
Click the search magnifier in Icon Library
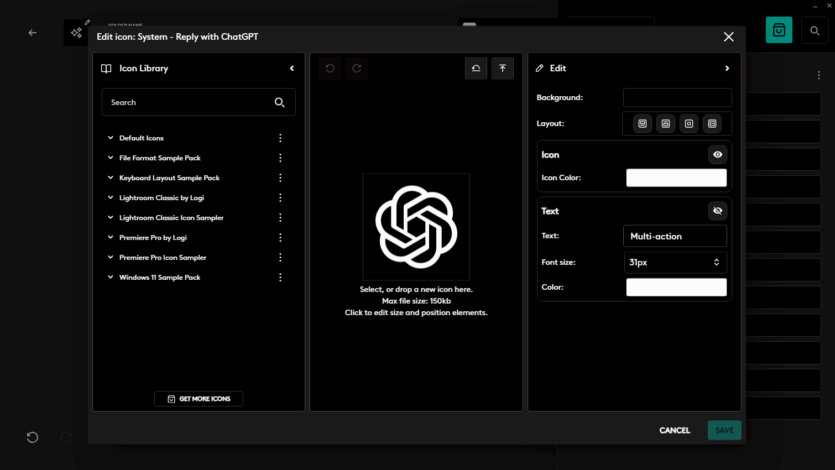click(280, 102)
